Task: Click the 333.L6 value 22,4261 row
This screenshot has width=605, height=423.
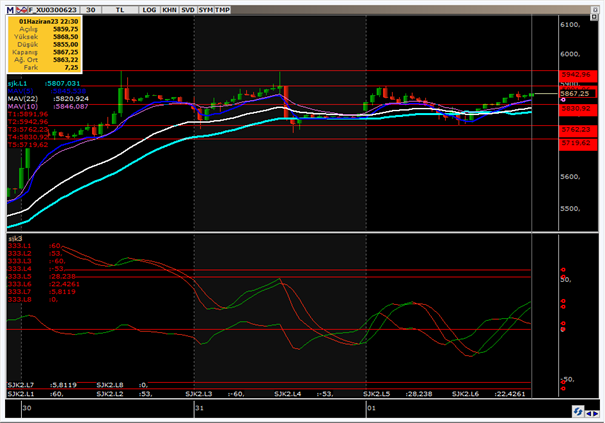Action: pos(44,284)
